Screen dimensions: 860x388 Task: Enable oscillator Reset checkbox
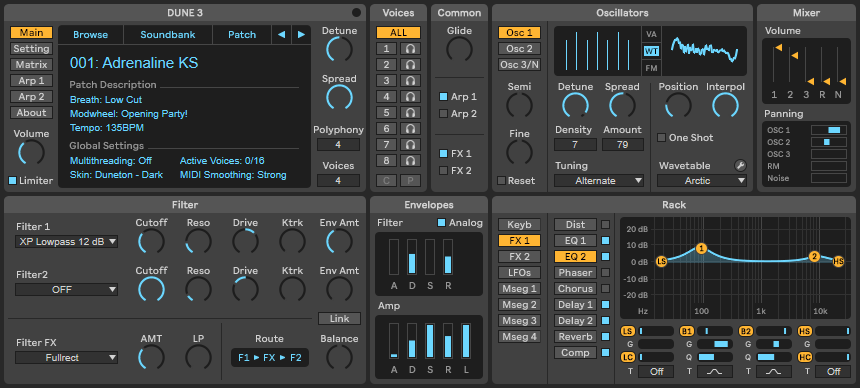point(501,181)
